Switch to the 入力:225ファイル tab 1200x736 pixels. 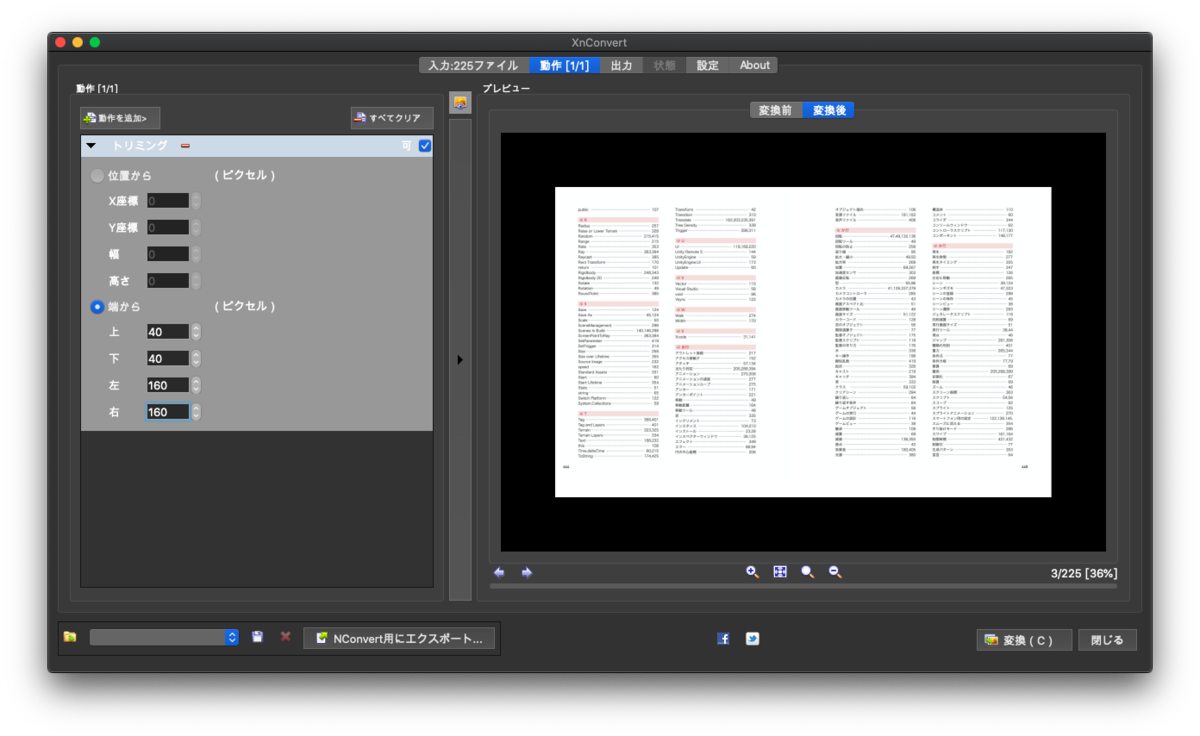[474, 65]
